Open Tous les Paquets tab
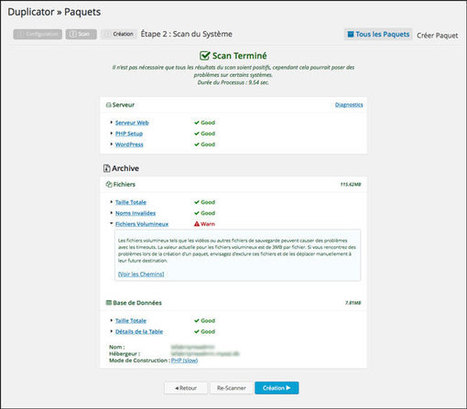 pos(378,34)
